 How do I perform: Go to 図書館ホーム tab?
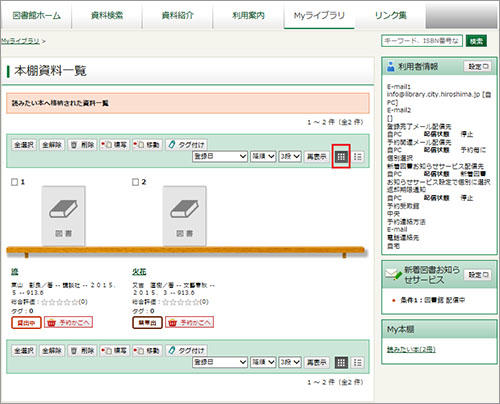click(x=36, y=15)
